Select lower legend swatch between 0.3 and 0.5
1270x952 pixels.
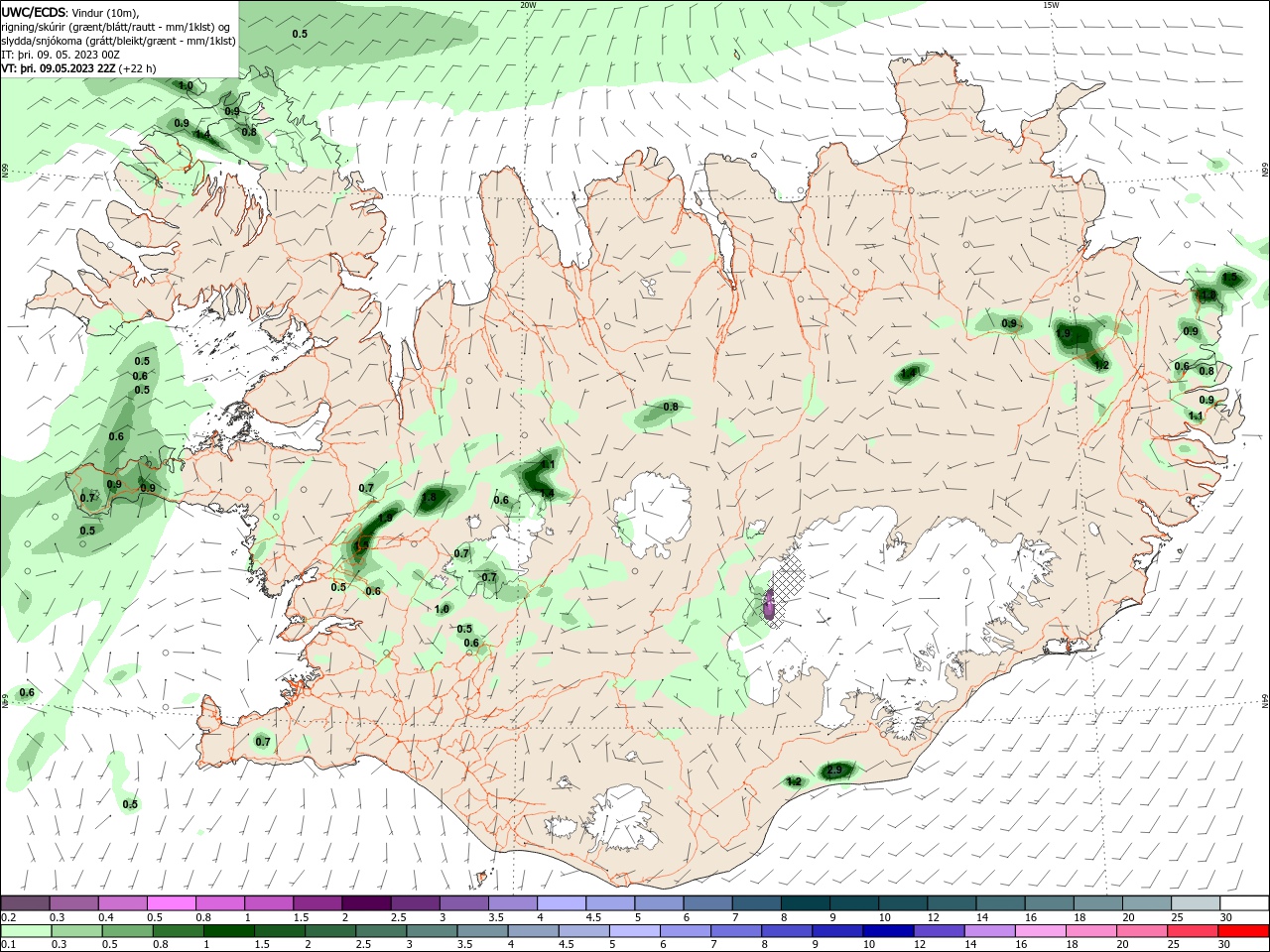(76, 931)
